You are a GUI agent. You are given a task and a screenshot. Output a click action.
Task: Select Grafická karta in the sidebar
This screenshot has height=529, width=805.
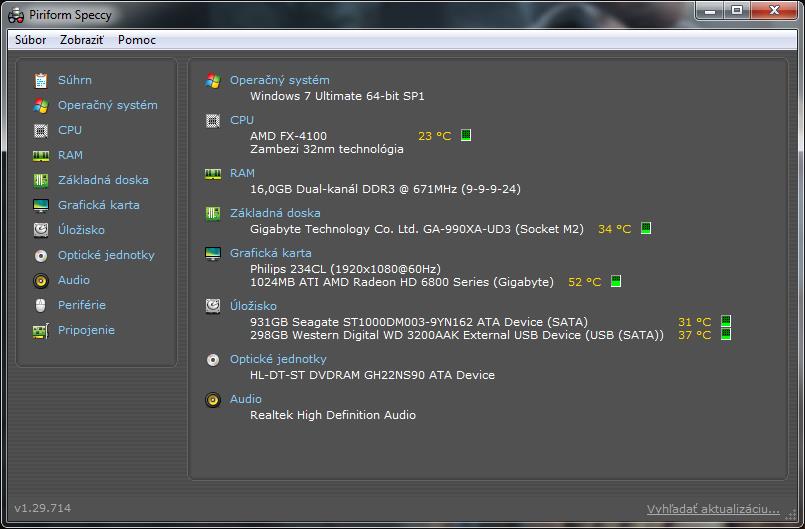[x=99, y=205]
